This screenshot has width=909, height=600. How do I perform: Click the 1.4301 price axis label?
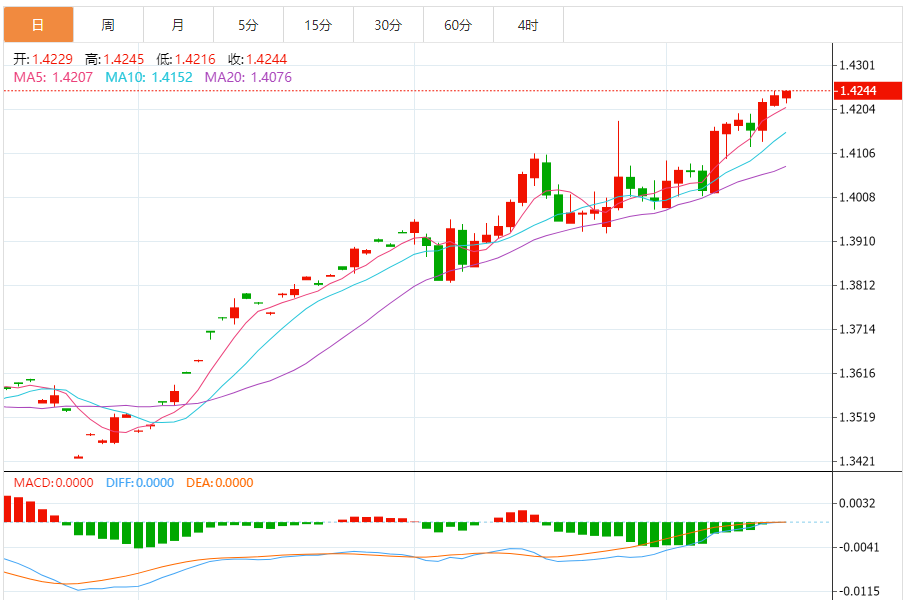coord(857,66)
